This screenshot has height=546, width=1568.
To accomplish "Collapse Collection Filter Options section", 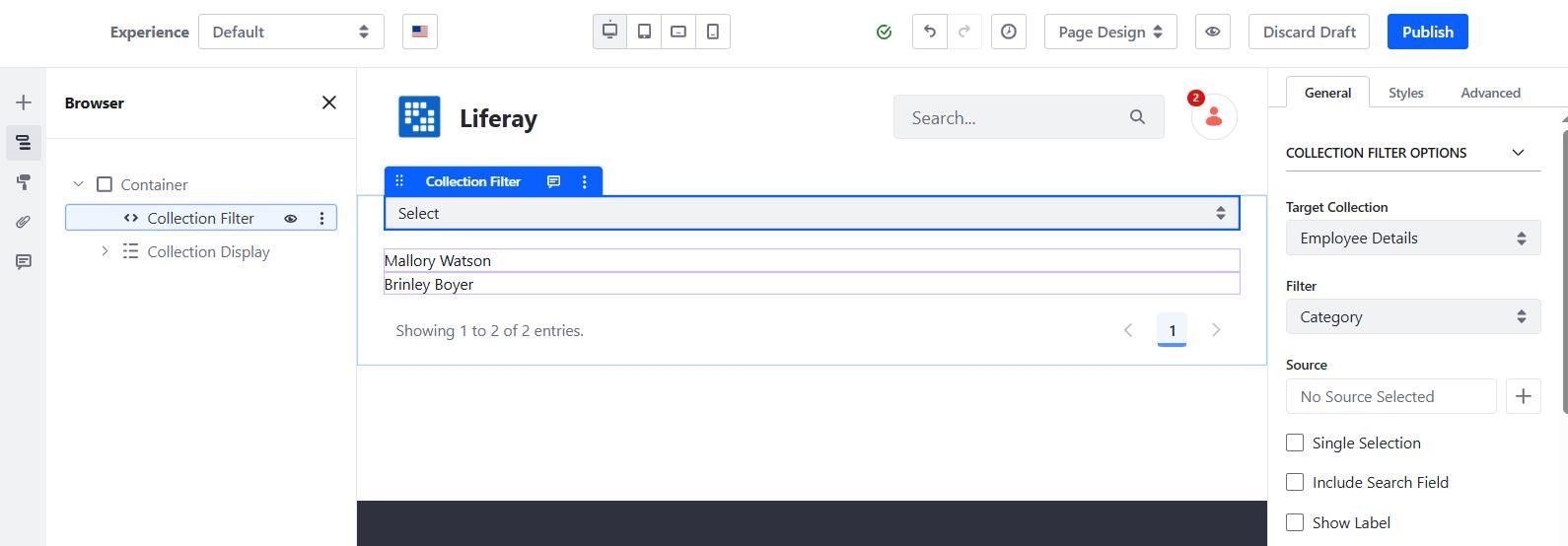I will [1518, 153].
